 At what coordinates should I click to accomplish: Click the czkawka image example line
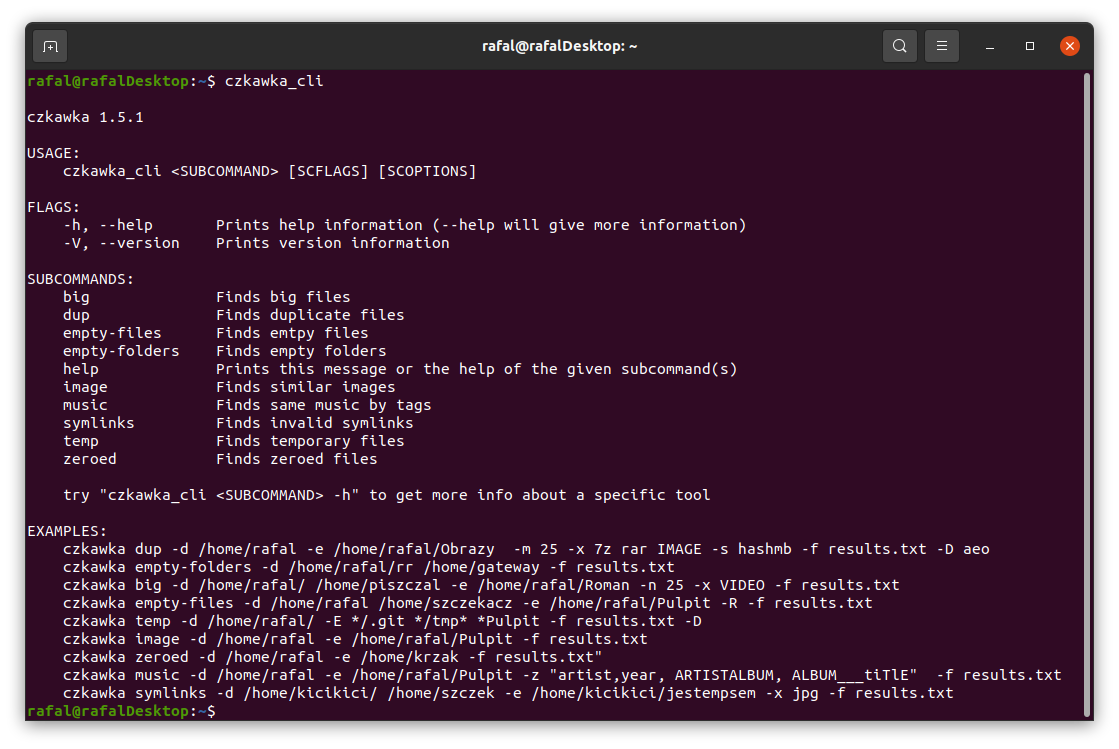pyautogui.click(x=355, y=639)
